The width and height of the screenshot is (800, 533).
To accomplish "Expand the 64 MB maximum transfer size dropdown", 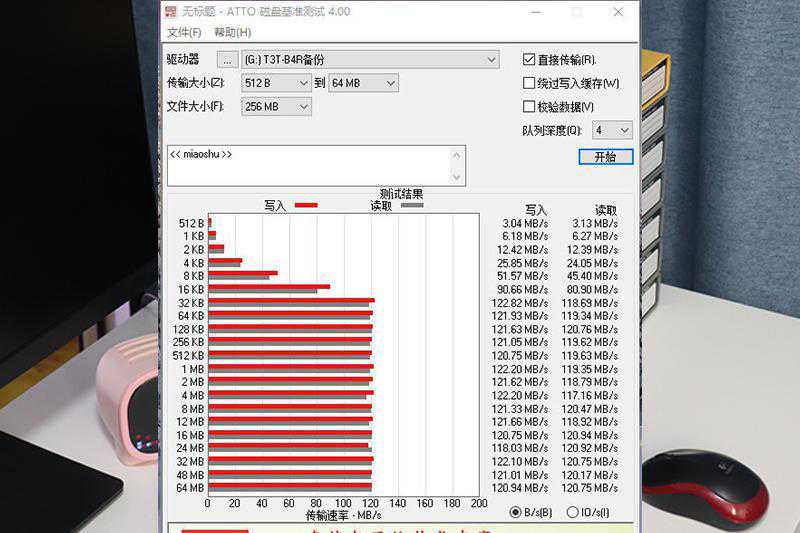I will click(x=389, y=83).
